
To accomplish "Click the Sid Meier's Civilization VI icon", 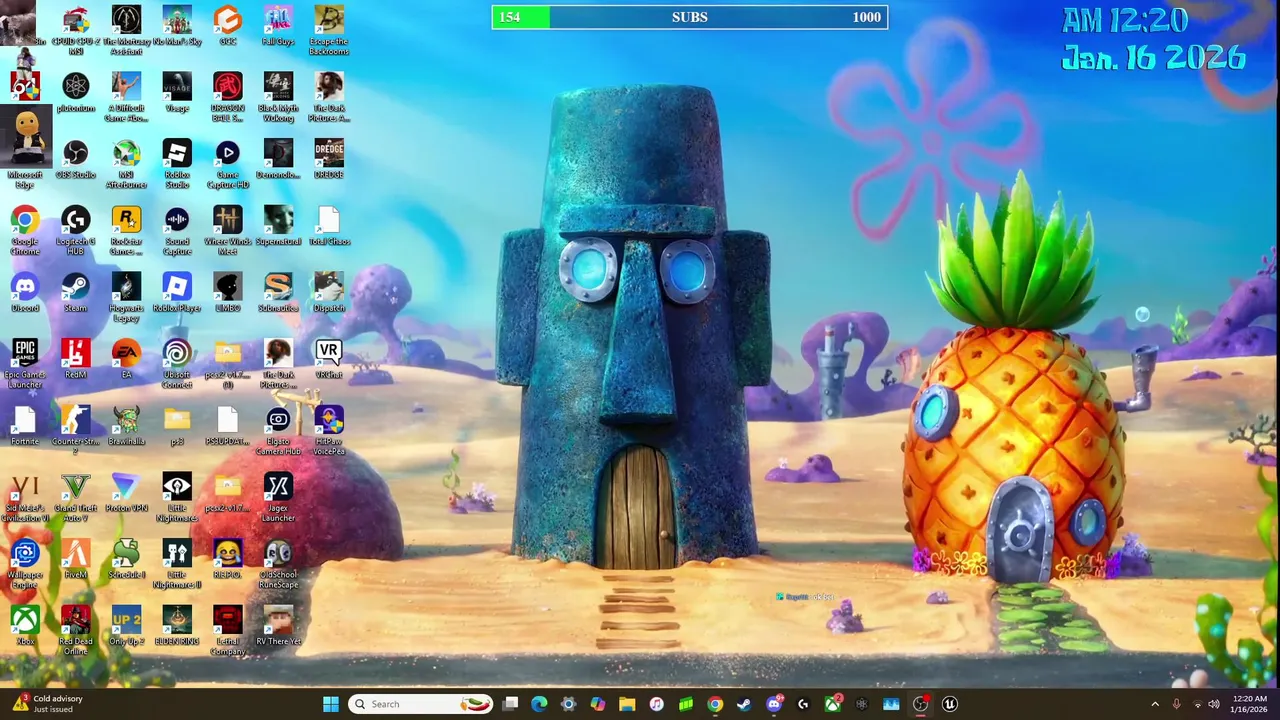I will (25, 498).
